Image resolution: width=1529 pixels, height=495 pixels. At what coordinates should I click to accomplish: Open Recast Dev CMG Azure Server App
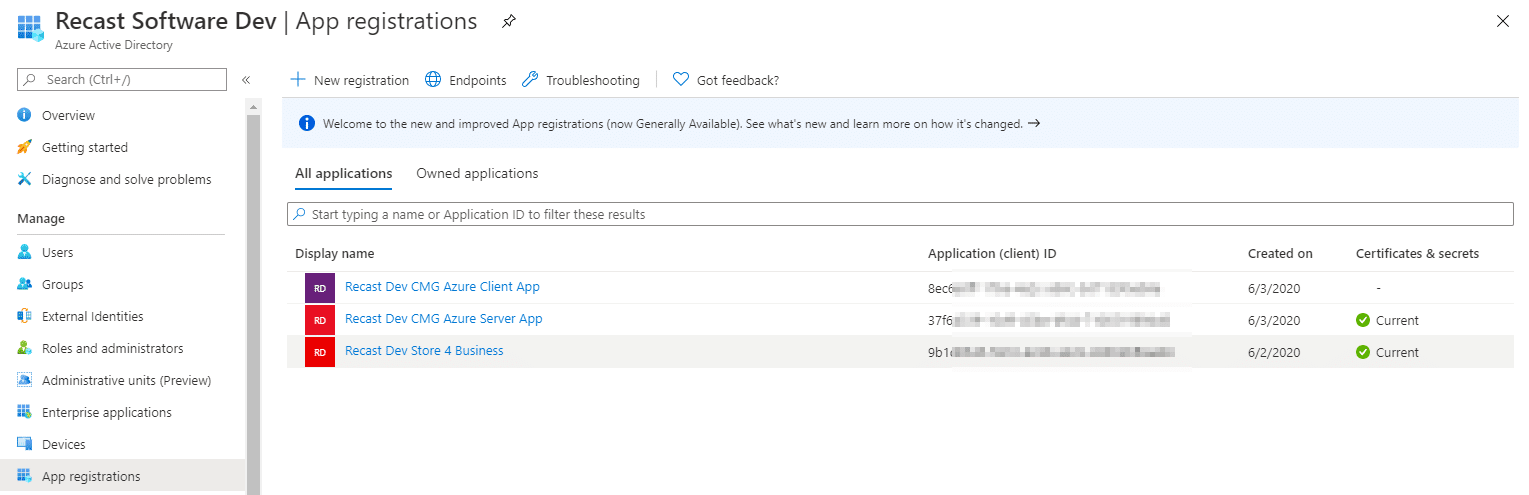(443, 319)
